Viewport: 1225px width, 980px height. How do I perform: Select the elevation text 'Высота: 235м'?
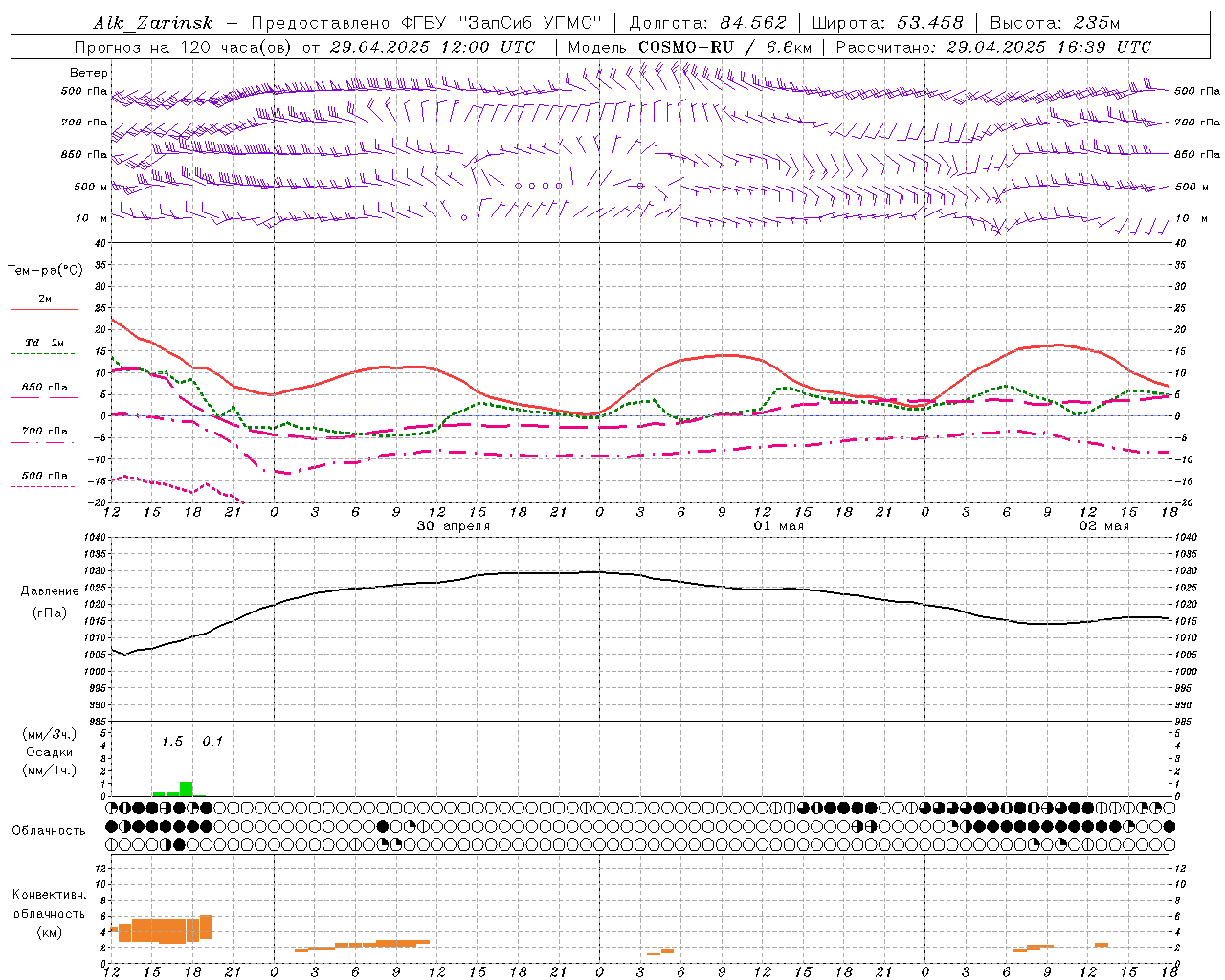1056,23
